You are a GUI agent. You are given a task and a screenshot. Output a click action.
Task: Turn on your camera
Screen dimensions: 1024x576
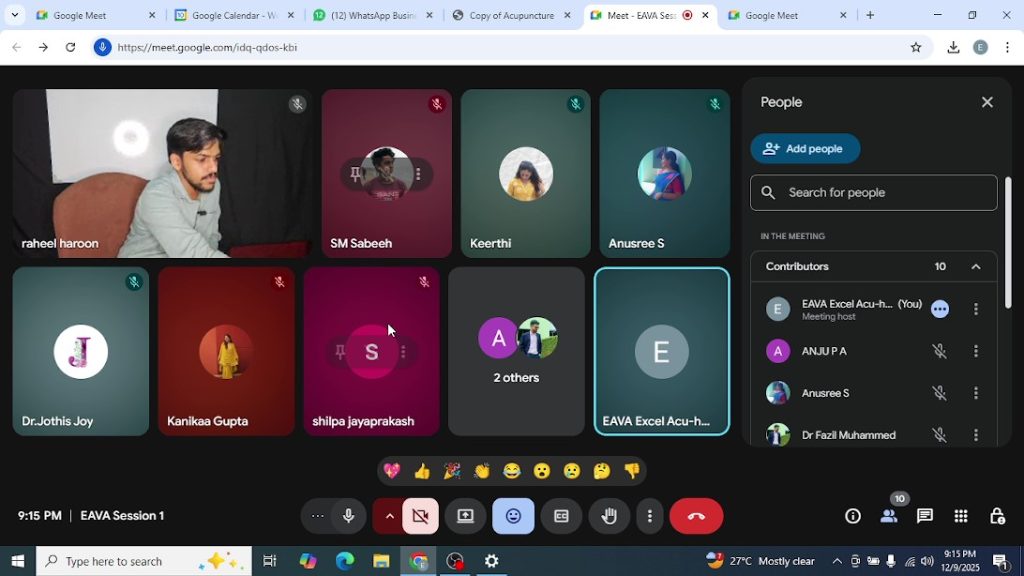(420, 516)
